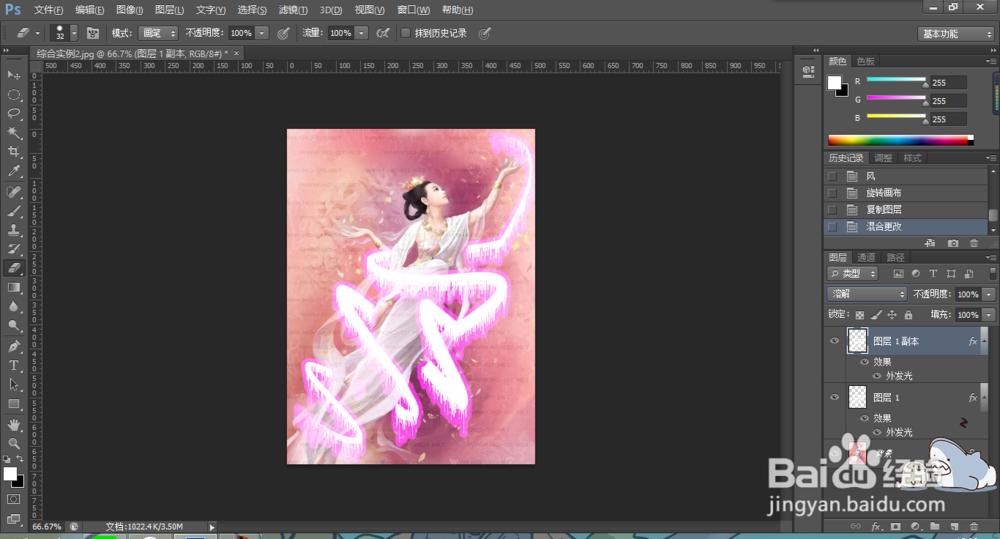Select the Blur (droplet) tool
Viewport: 1000px width, 539px height.
pos(13,307)
